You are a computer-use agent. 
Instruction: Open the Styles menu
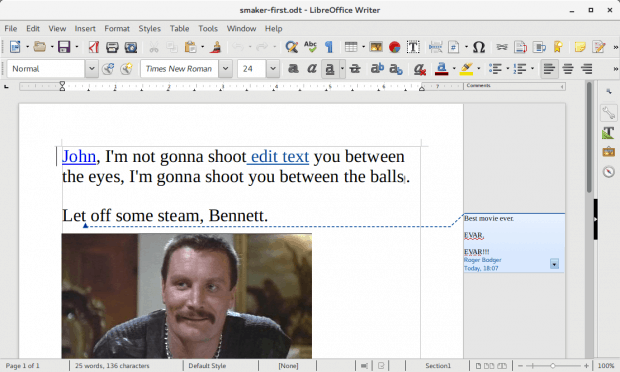(149, 28)
